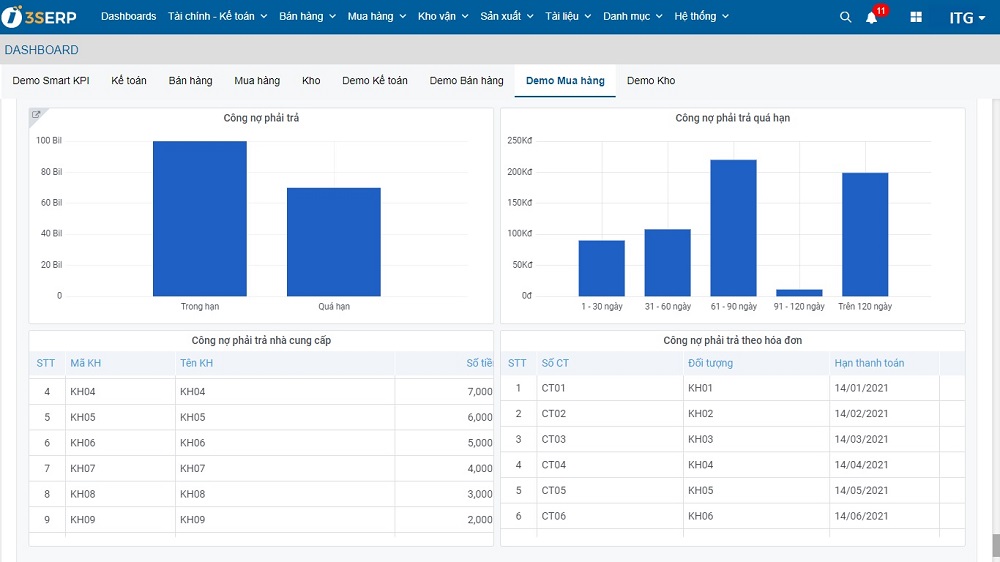1000x562 pixels.
Task: Select the Demo Bán hàng tab
Action: (466, 81)
